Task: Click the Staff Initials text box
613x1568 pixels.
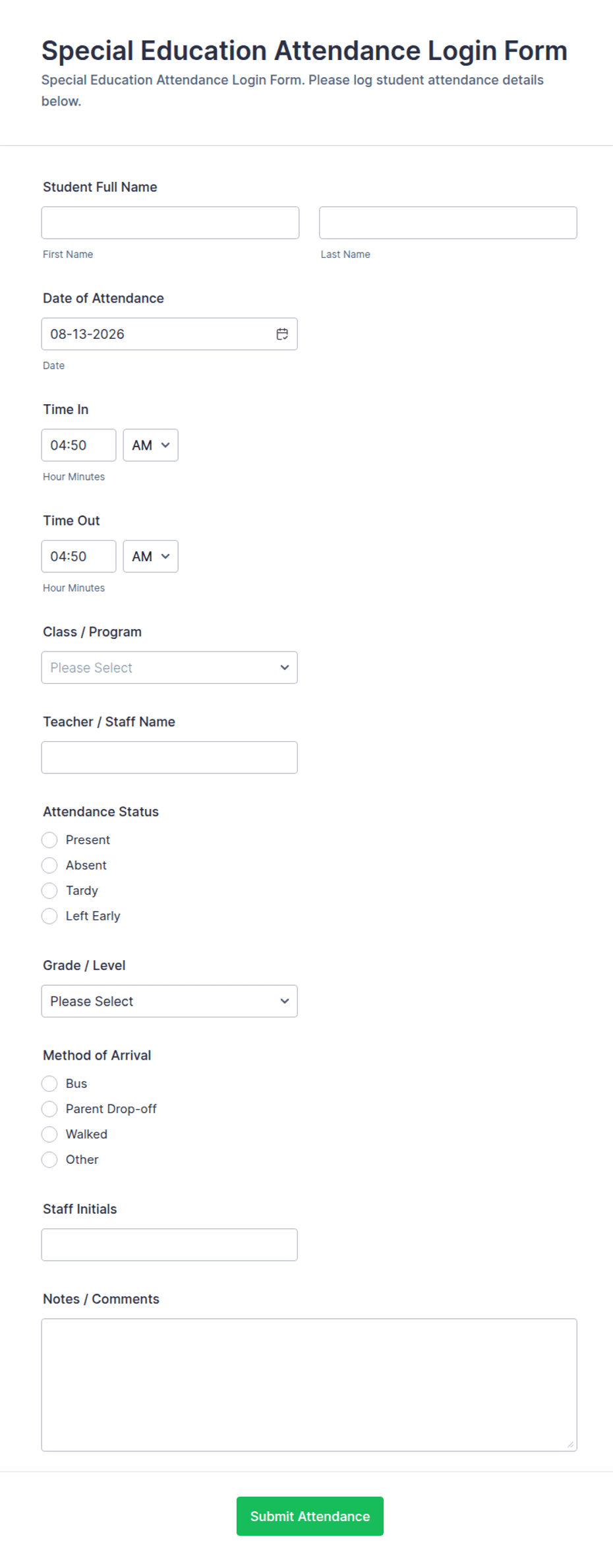Action: coord(169,1245)
